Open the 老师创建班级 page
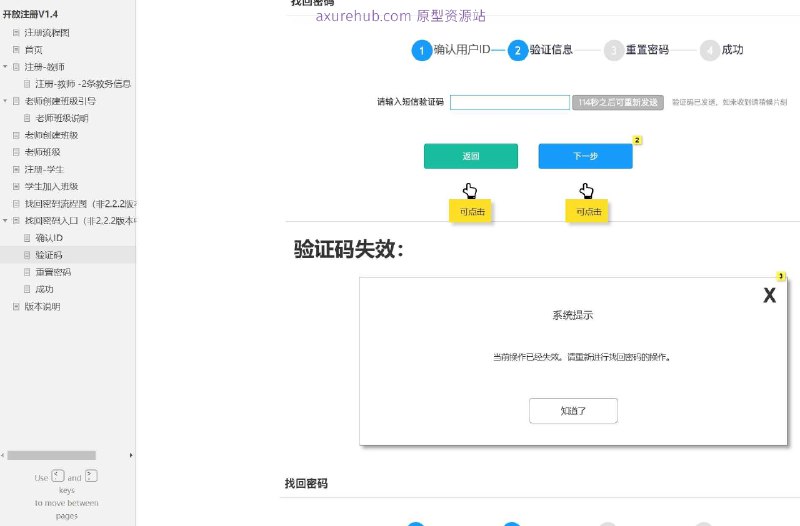 pos(51,135)
